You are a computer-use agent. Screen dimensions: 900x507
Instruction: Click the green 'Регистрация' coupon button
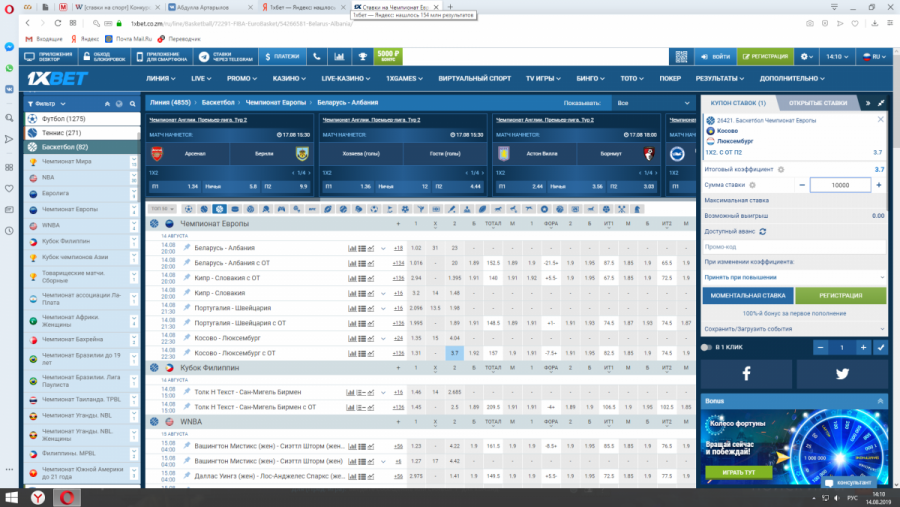pyautogui.click(x=840, y=296)
